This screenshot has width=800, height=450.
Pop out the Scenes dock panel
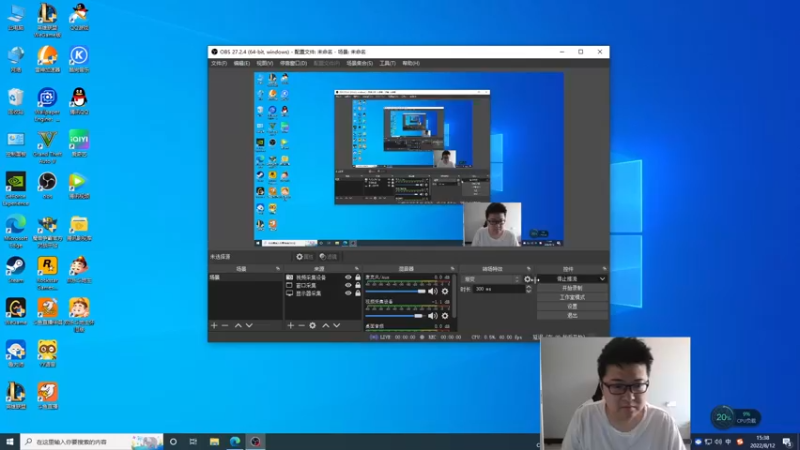click(278, 269)
